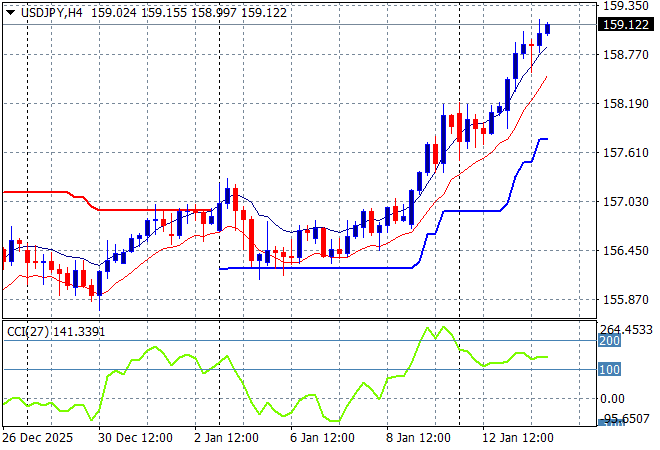
Task: Click the 6 Jan 12:00 time label
Action: pyautogui.click(x=320, y=438)
